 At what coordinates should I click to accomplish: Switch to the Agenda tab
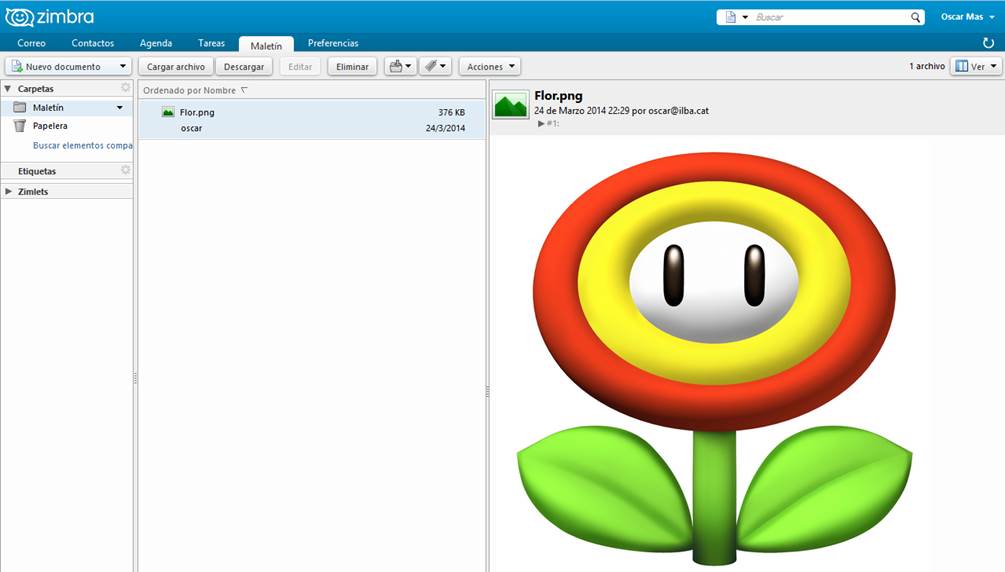click(x=156, y=43)
